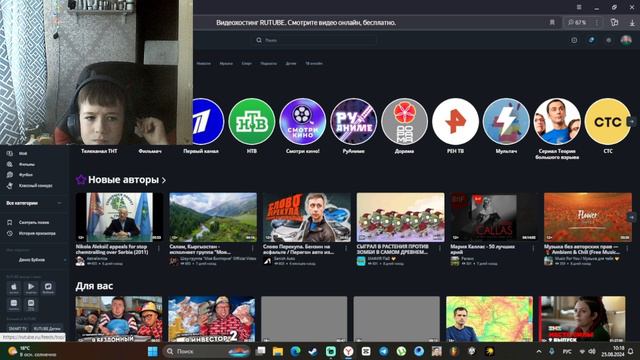Open the Мультач channel icon
The image size is (640, 360).
(506, 122)
